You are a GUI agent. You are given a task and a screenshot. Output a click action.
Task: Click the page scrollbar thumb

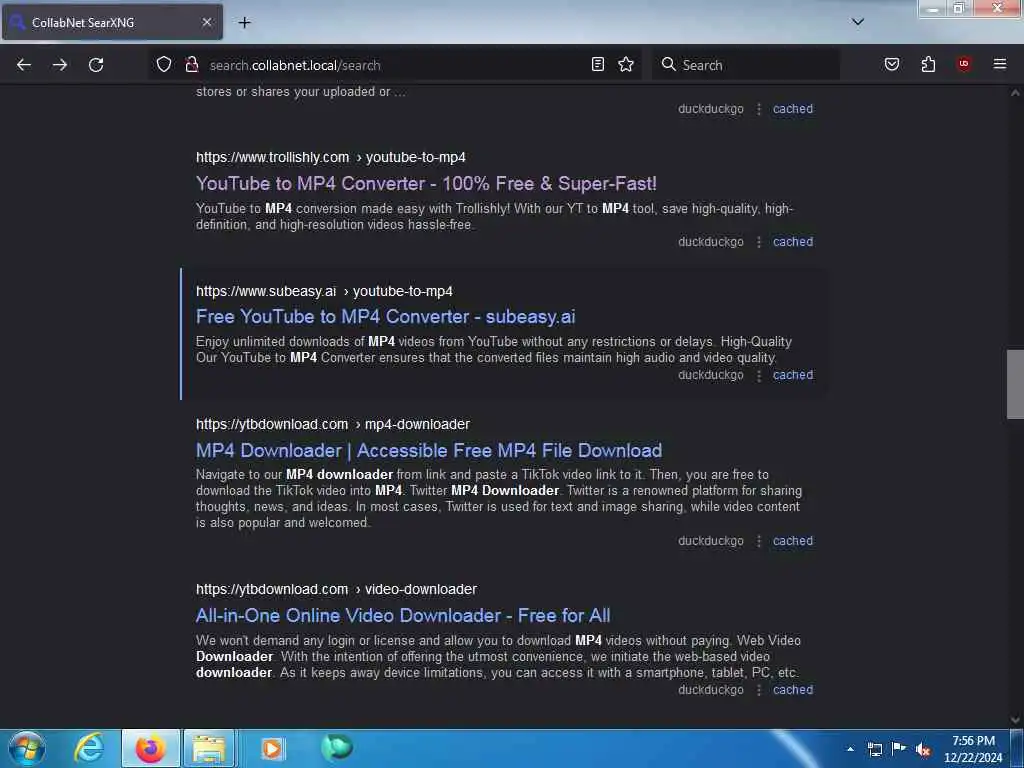(1015, 384)
